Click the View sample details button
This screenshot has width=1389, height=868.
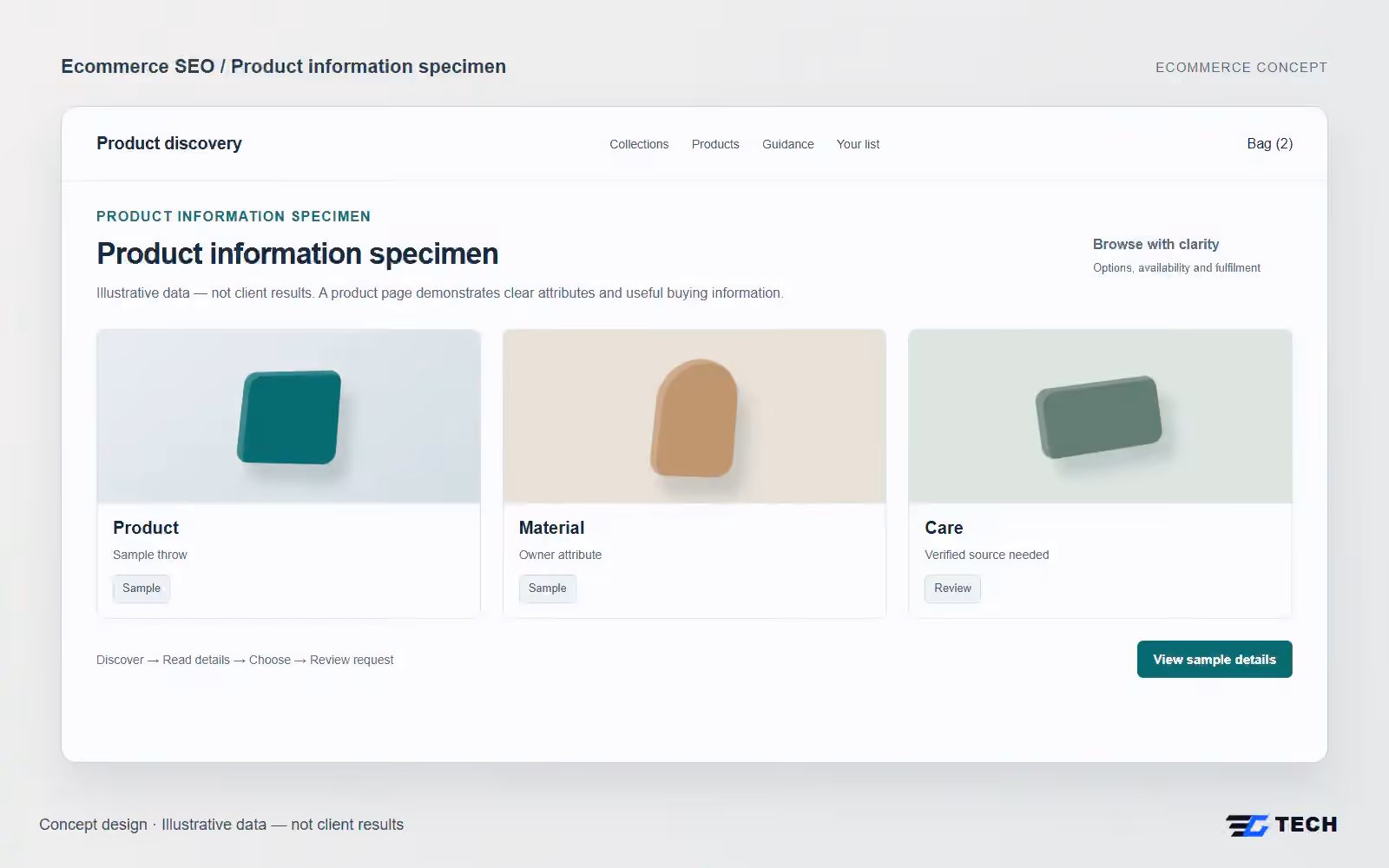coord(1215,660)
